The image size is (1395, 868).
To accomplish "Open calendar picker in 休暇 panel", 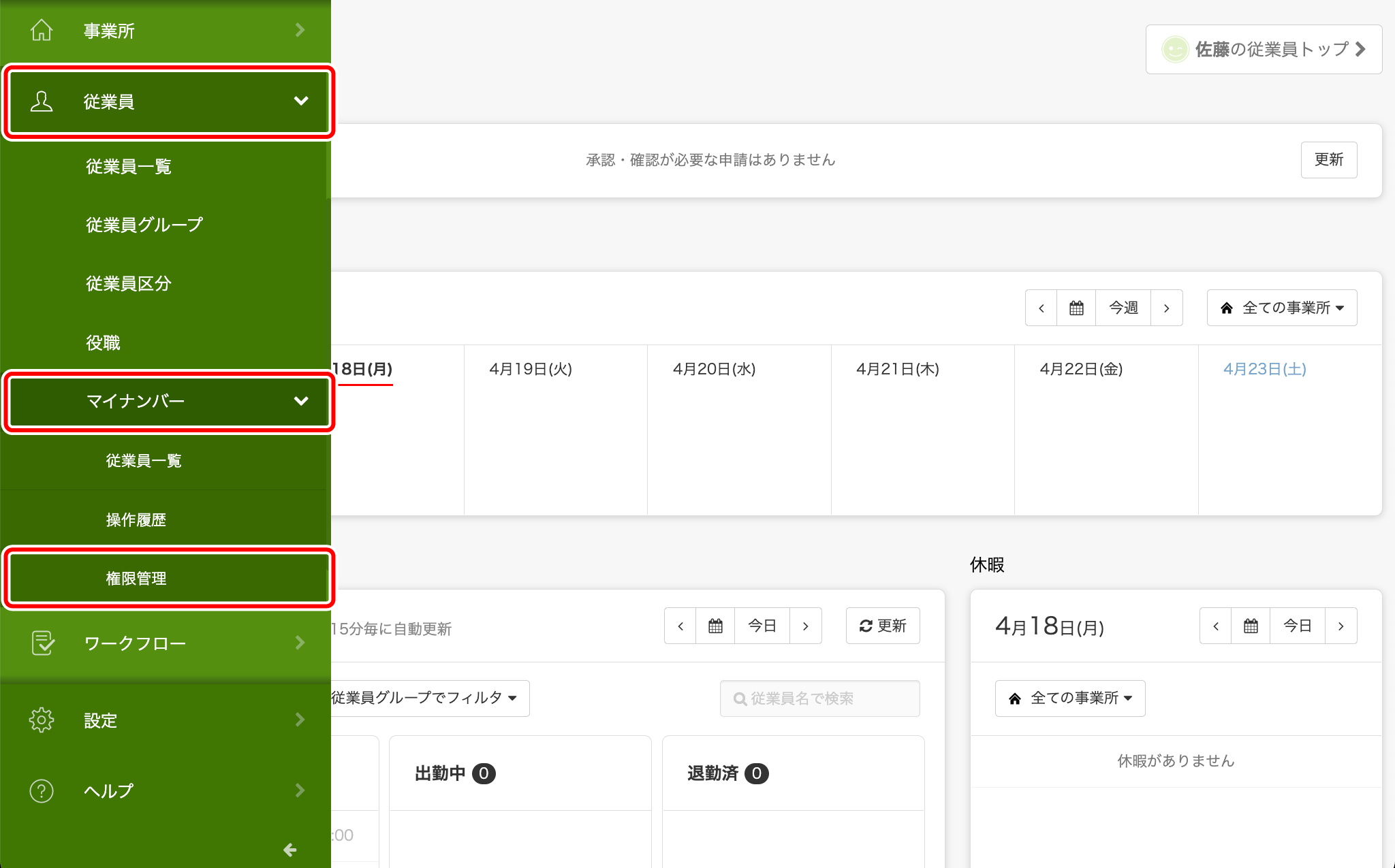I will point(1251,626).
